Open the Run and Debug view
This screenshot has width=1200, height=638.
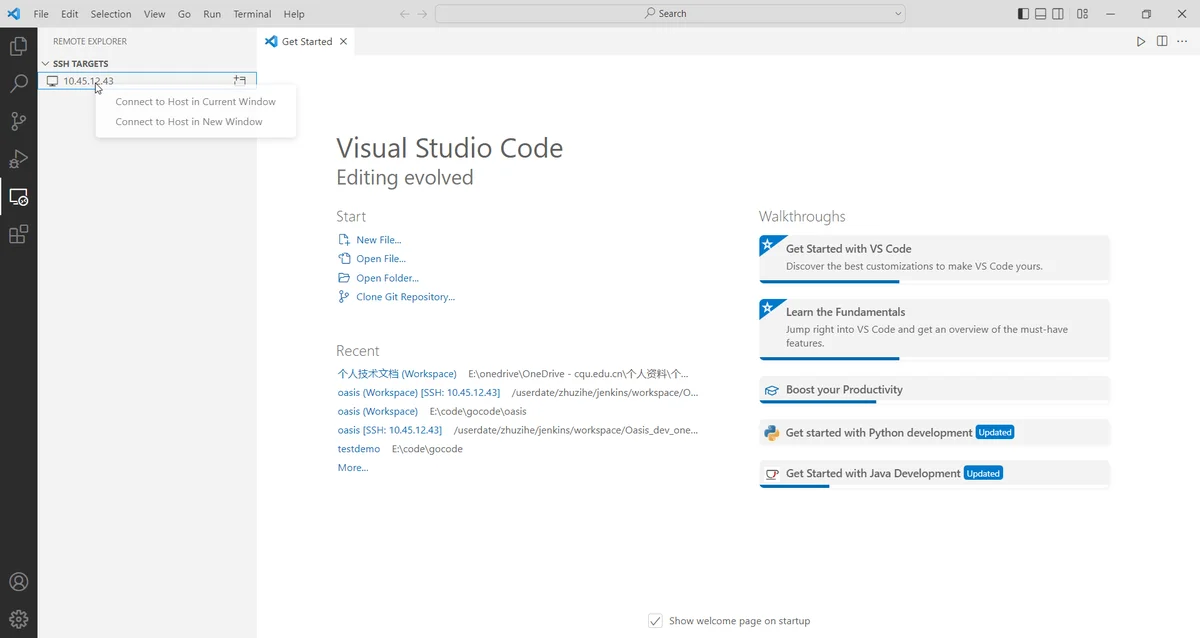(18, 159)
